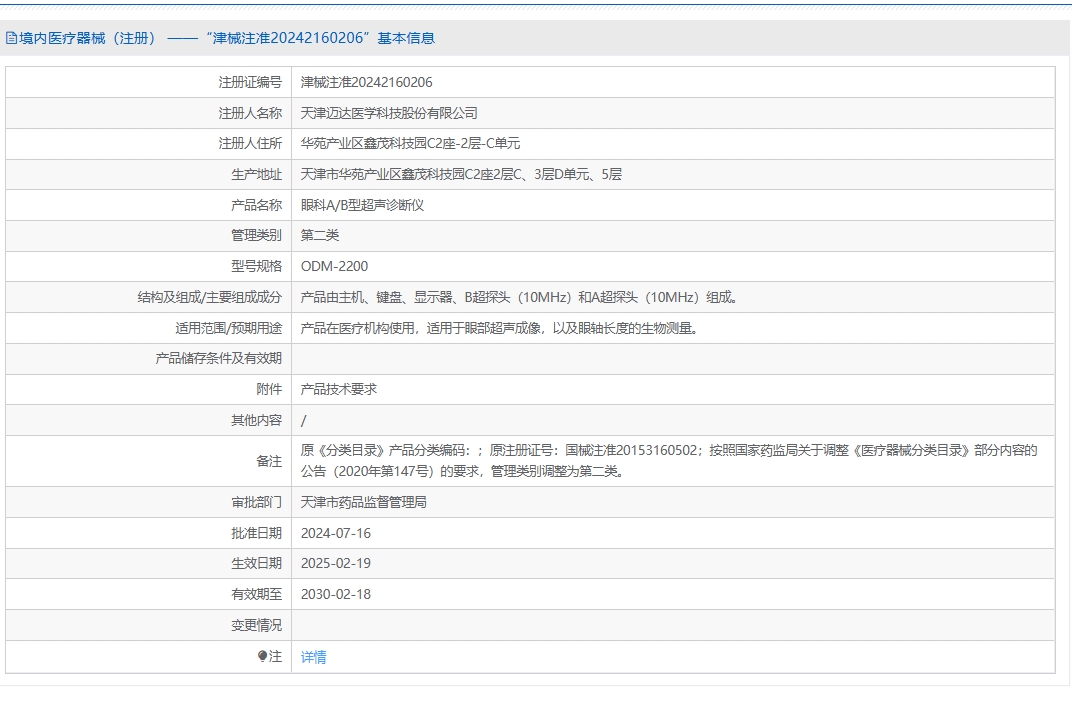The width and height of the screenshot is (1072, 703).
Task: Click effective date 2025-02-19
Action: pos(336,563)
